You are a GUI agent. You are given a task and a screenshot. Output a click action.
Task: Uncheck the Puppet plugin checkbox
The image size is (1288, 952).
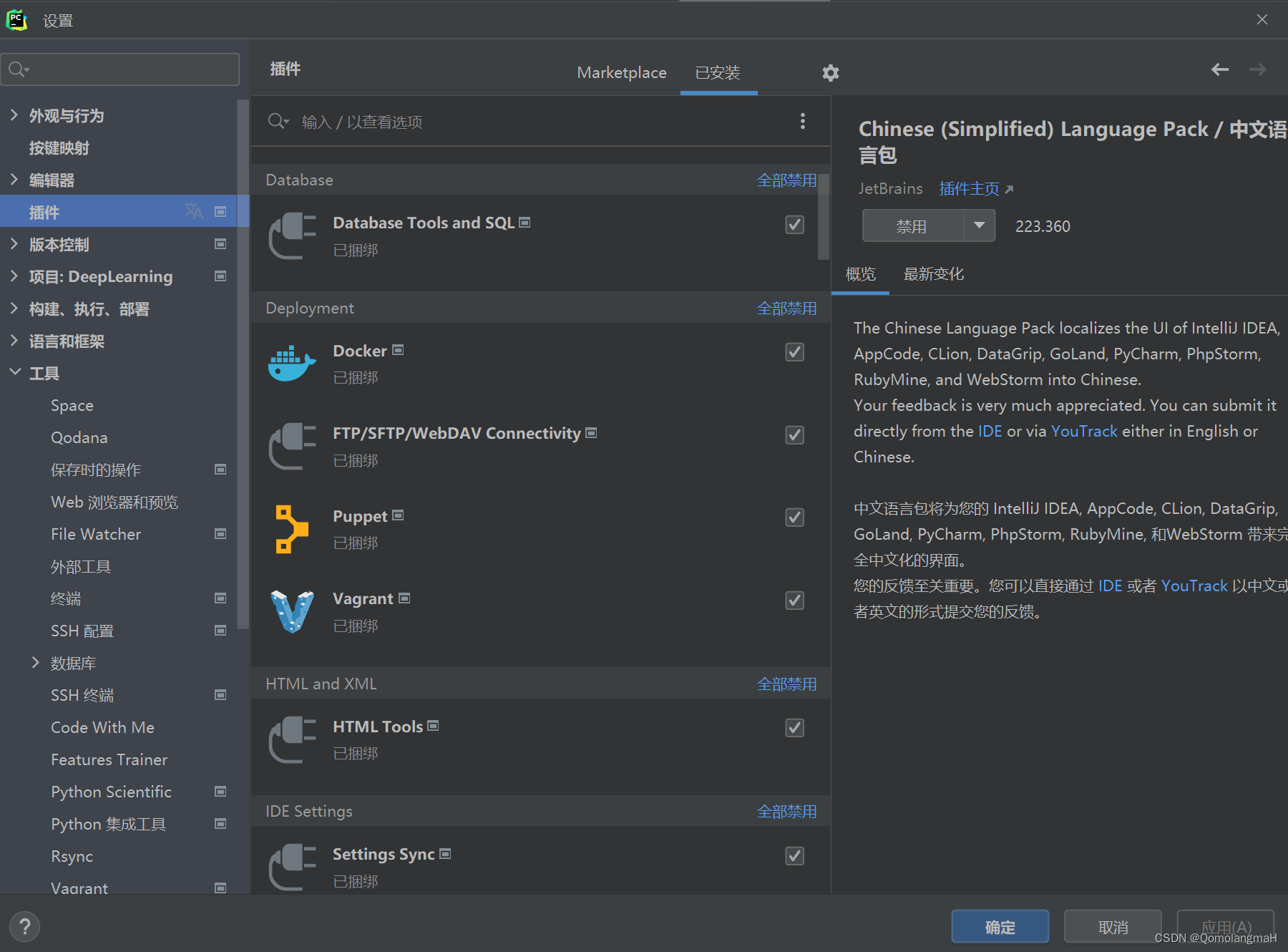click(794, 518)
